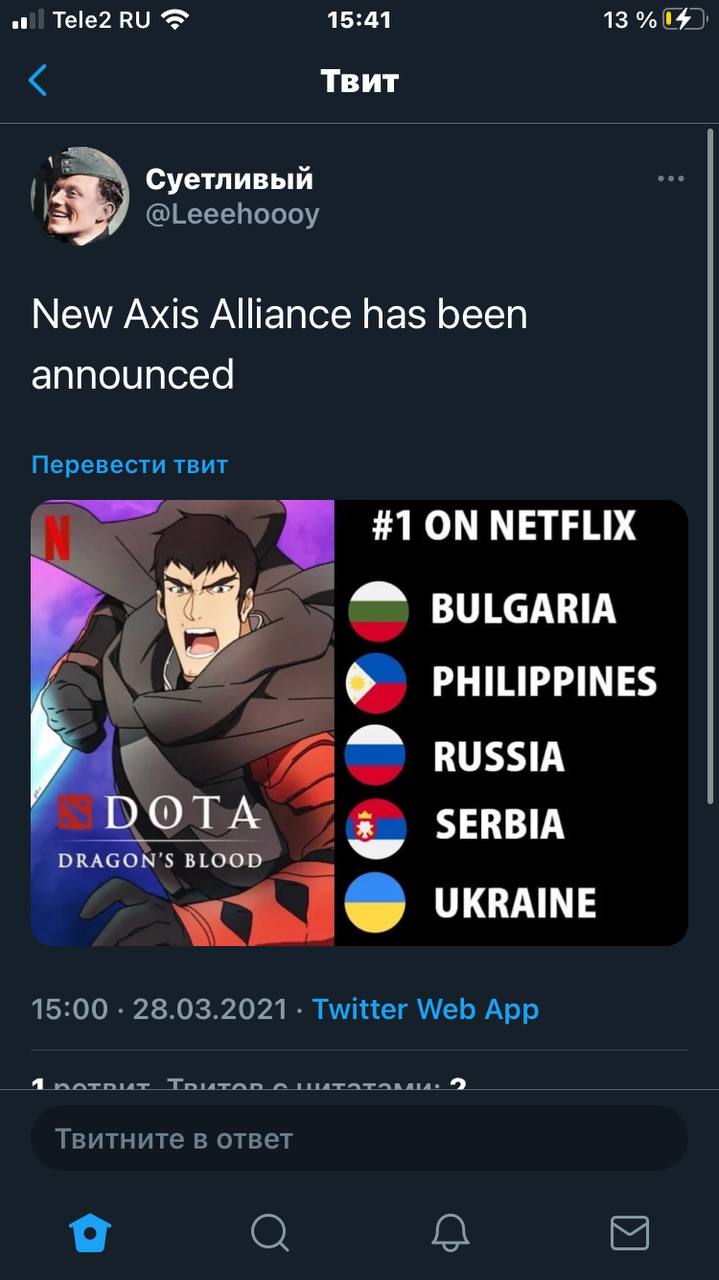Tap the Твит header title
719x1280 pixels.
click(x=360, y=80)
